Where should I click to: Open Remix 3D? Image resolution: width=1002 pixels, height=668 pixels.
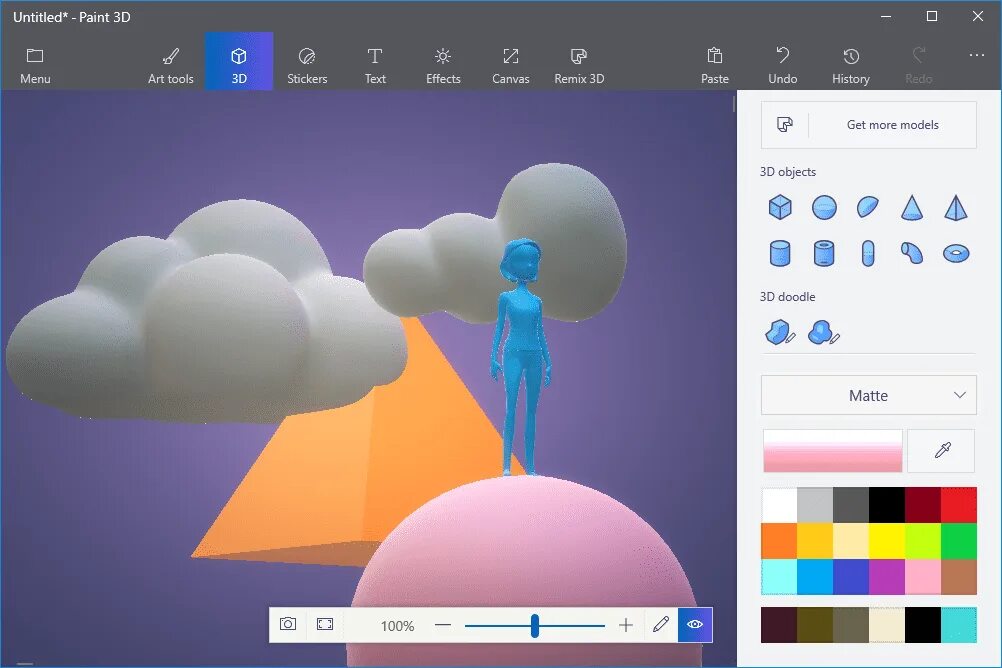[579, 66]
